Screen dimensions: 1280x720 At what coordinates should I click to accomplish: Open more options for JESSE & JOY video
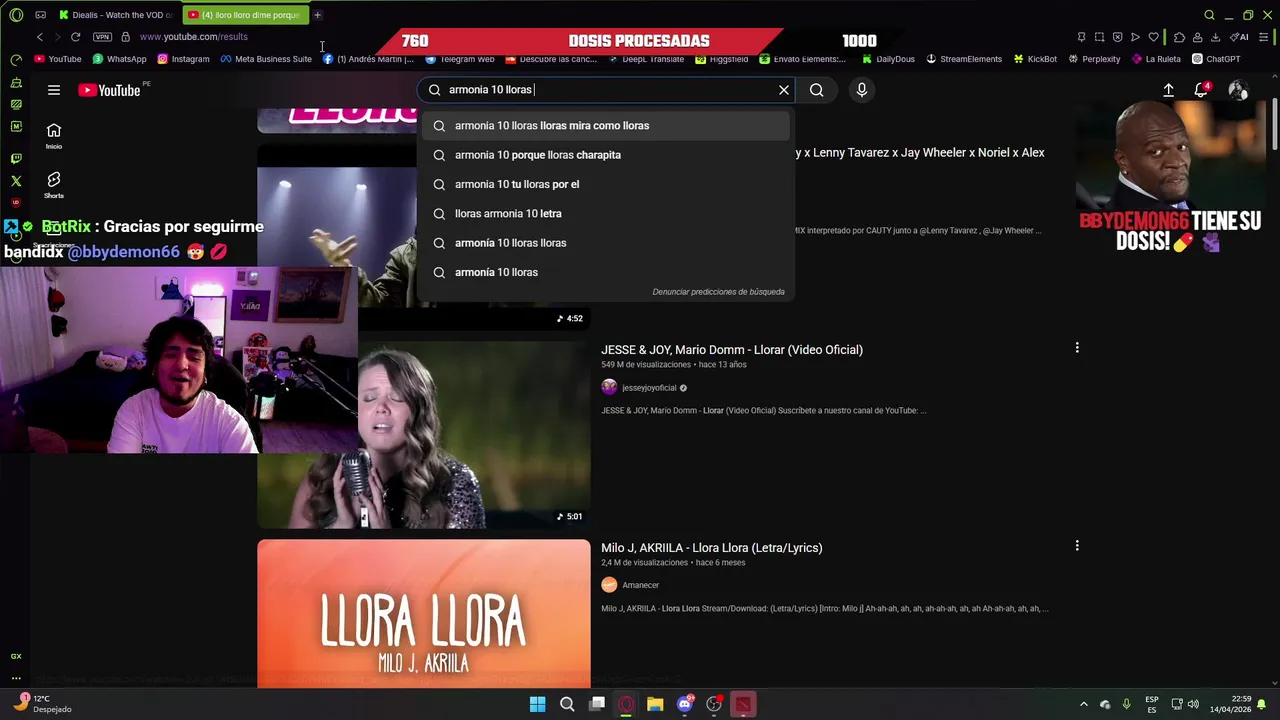coord(1077,348)
